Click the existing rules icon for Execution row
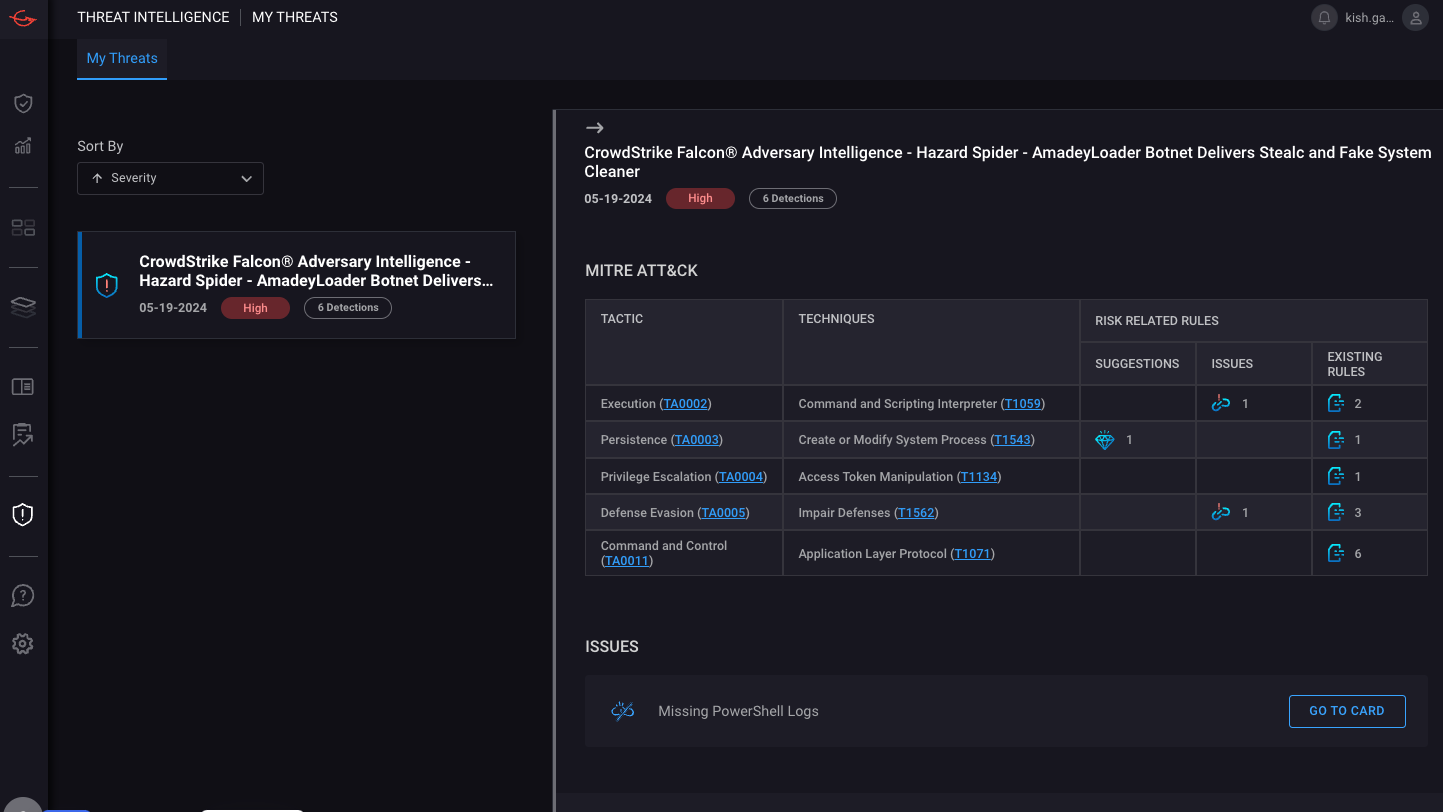The width and height of the screenshot is (1443, 812). (1335, 404)
